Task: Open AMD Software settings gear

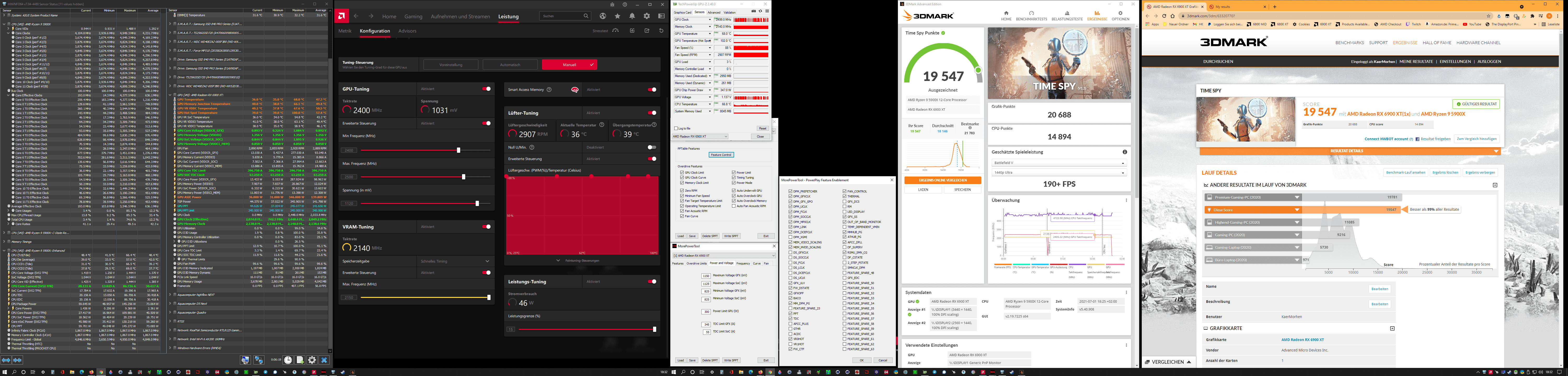Action: [x=647, y=16]
